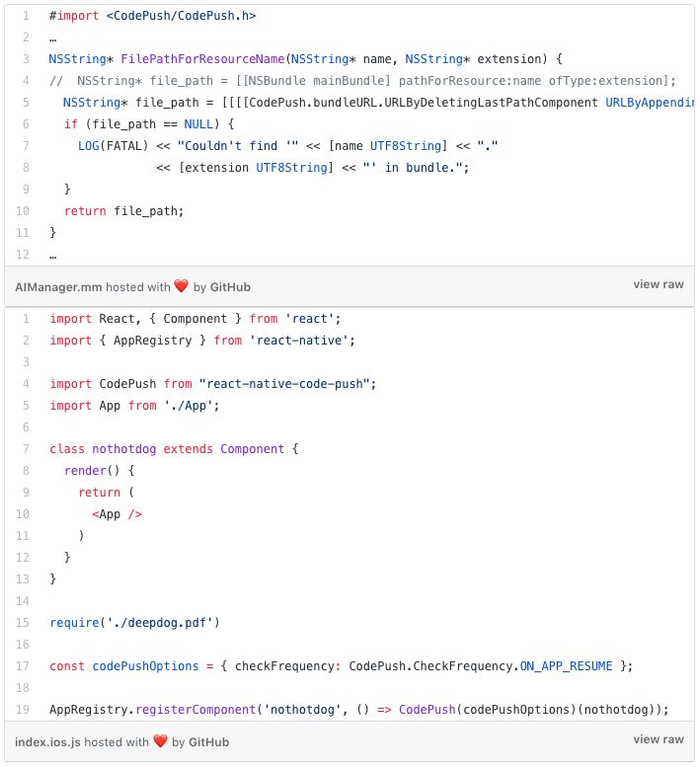
Task: View raw for the index.ios.js gist
Action: [658, 740]
